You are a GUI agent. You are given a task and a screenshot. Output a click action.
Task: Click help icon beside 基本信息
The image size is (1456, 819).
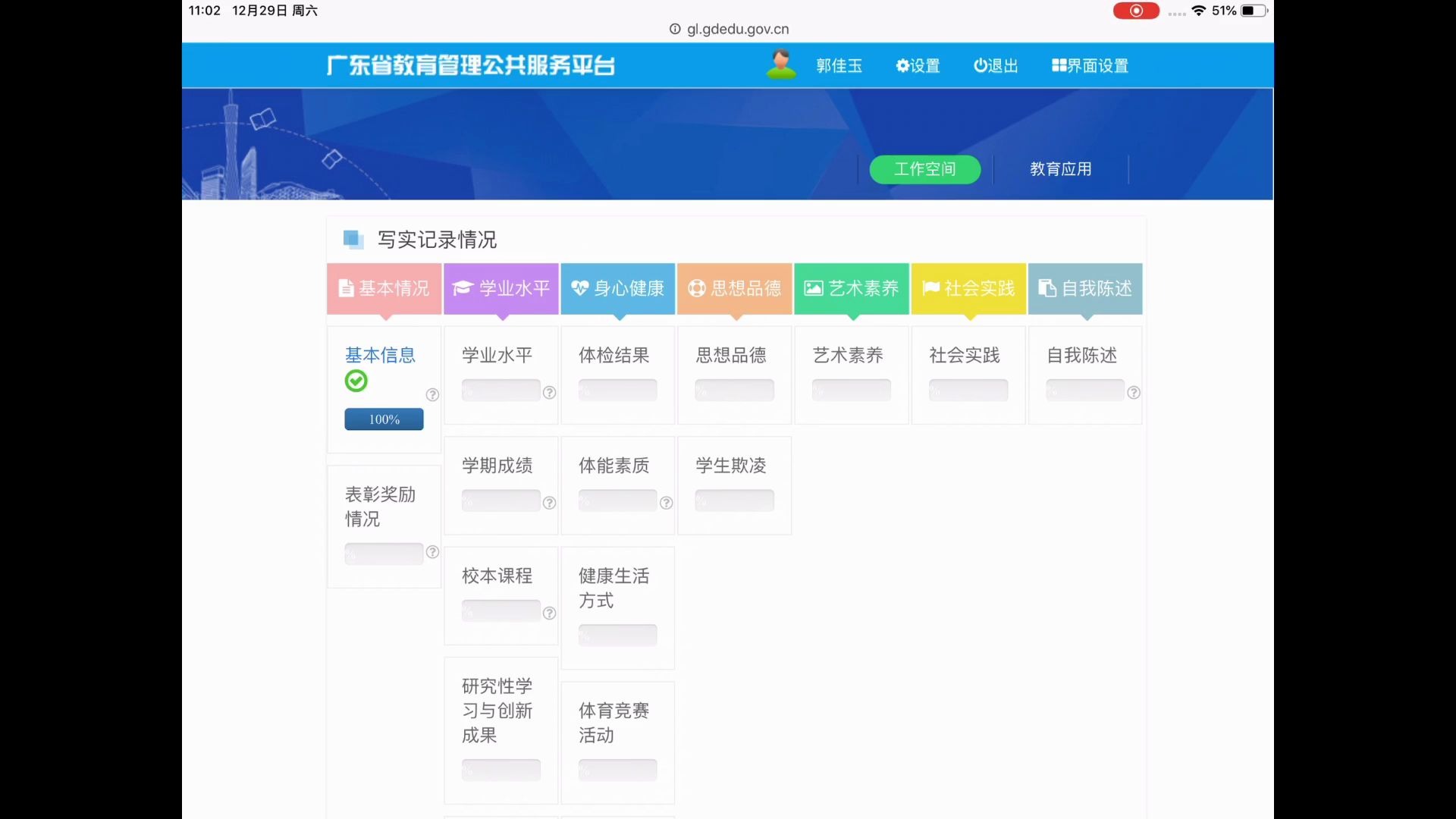pos(432,394)
